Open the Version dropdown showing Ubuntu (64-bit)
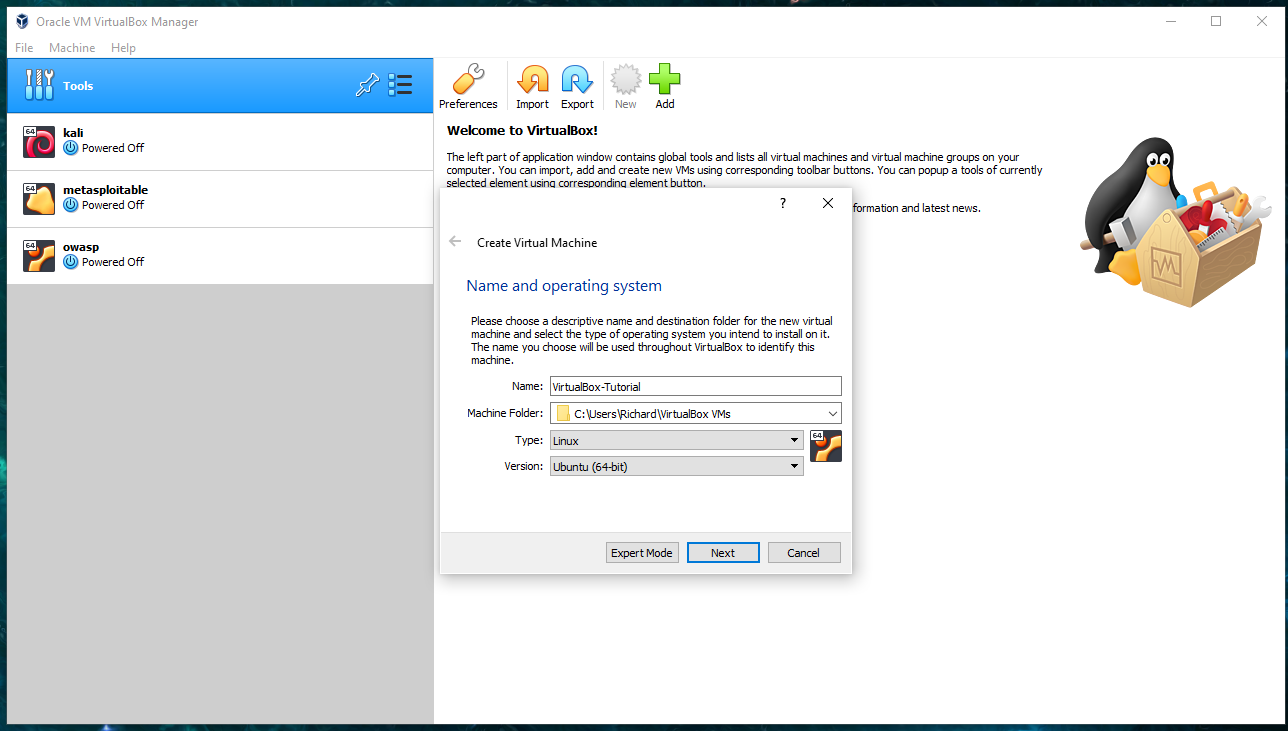 677,466
